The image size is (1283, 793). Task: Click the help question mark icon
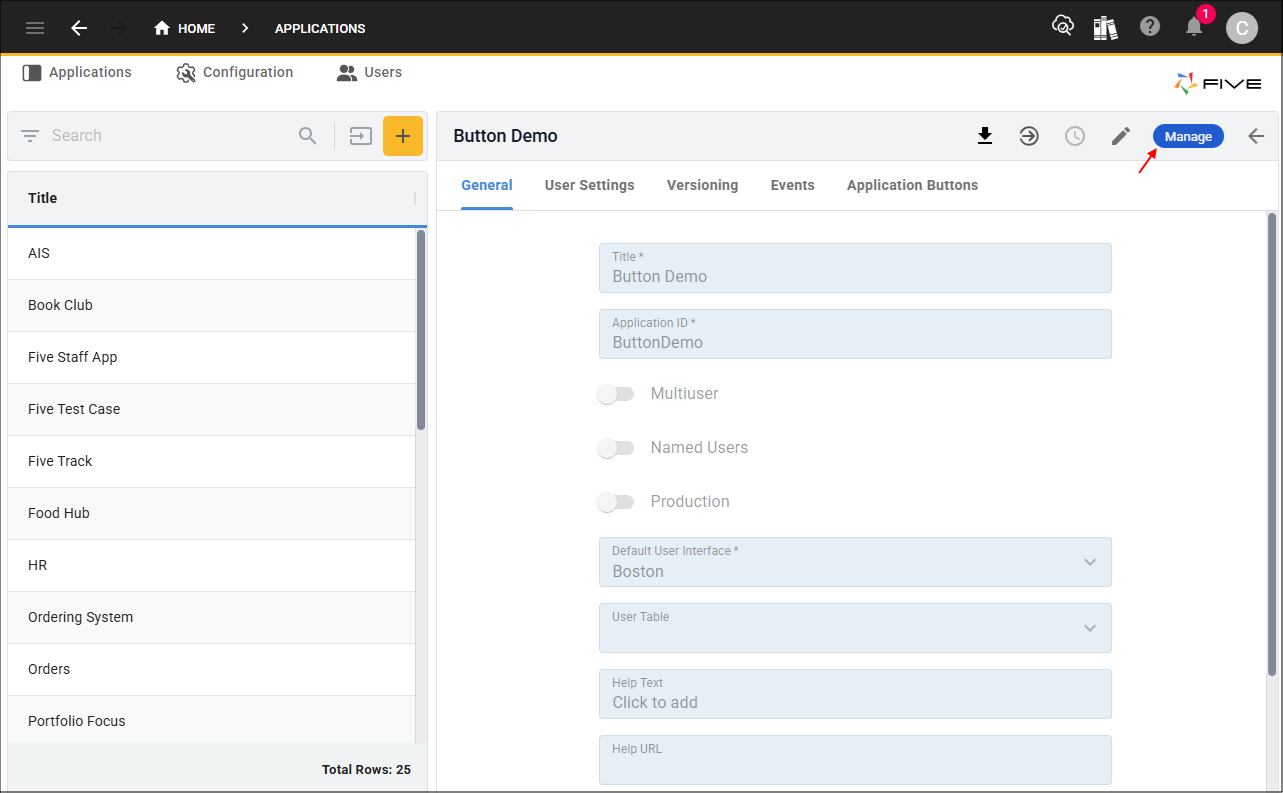[x=1150, y=27]
